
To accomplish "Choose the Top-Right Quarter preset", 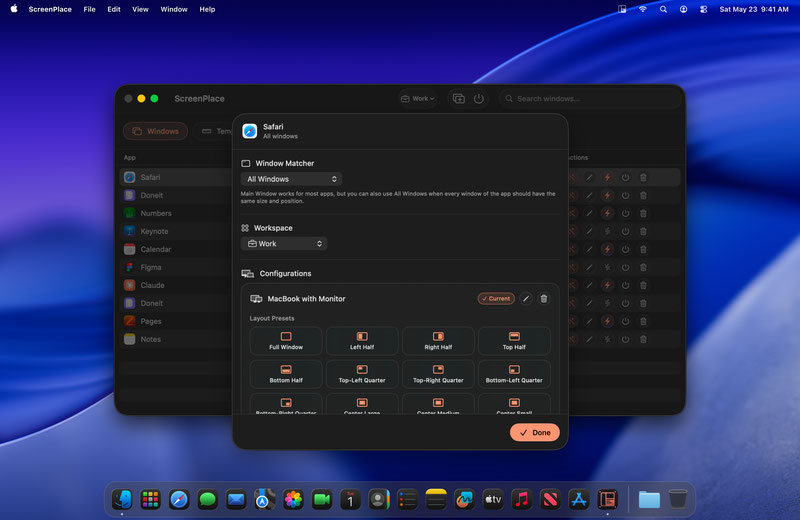I will point(438,374).
